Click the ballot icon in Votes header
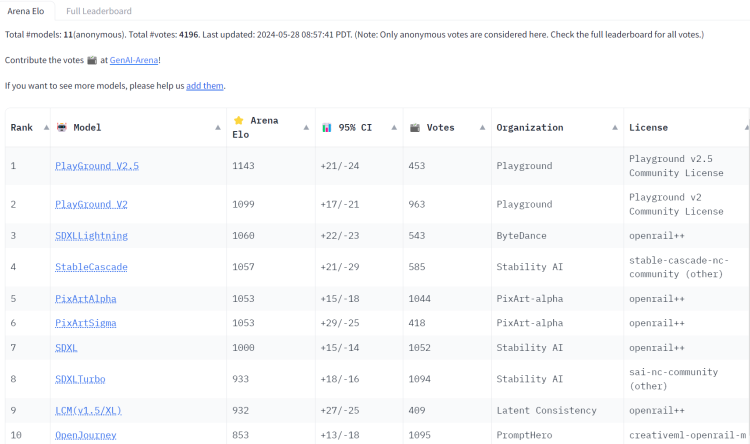 415,128
